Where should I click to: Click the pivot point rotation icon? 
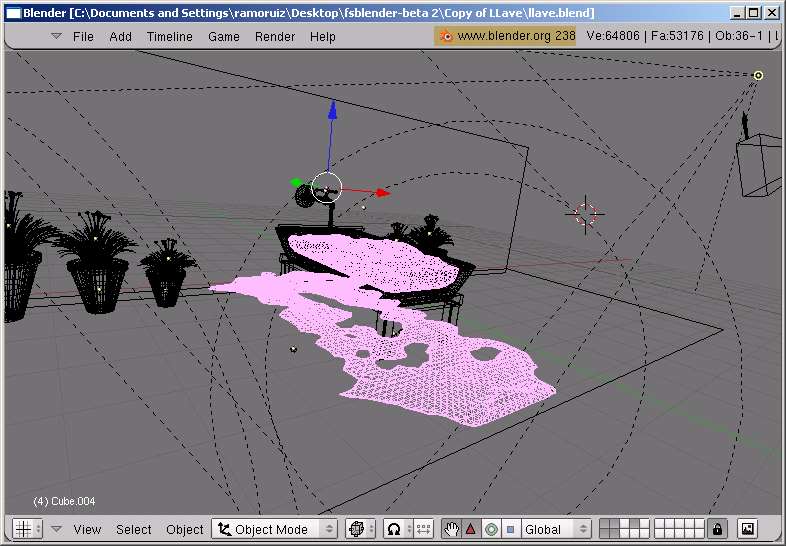pyautogui.click(x=394, y=529)
